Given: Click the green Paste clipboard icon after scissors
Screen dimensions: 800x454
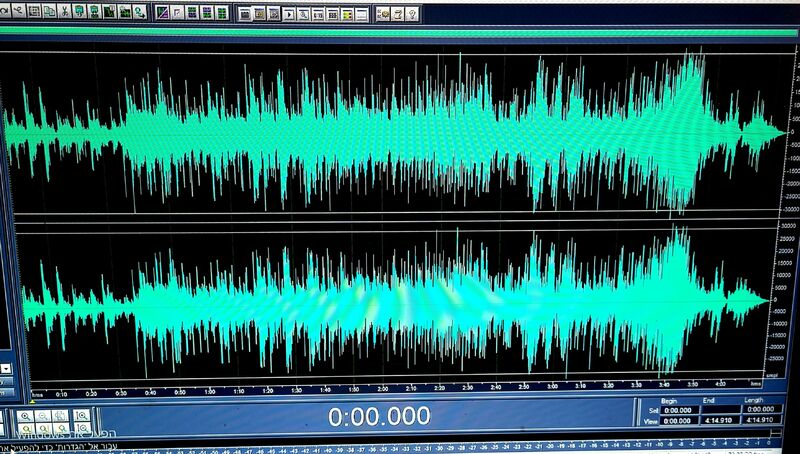Looking at the screenshot, I should 79,11.
